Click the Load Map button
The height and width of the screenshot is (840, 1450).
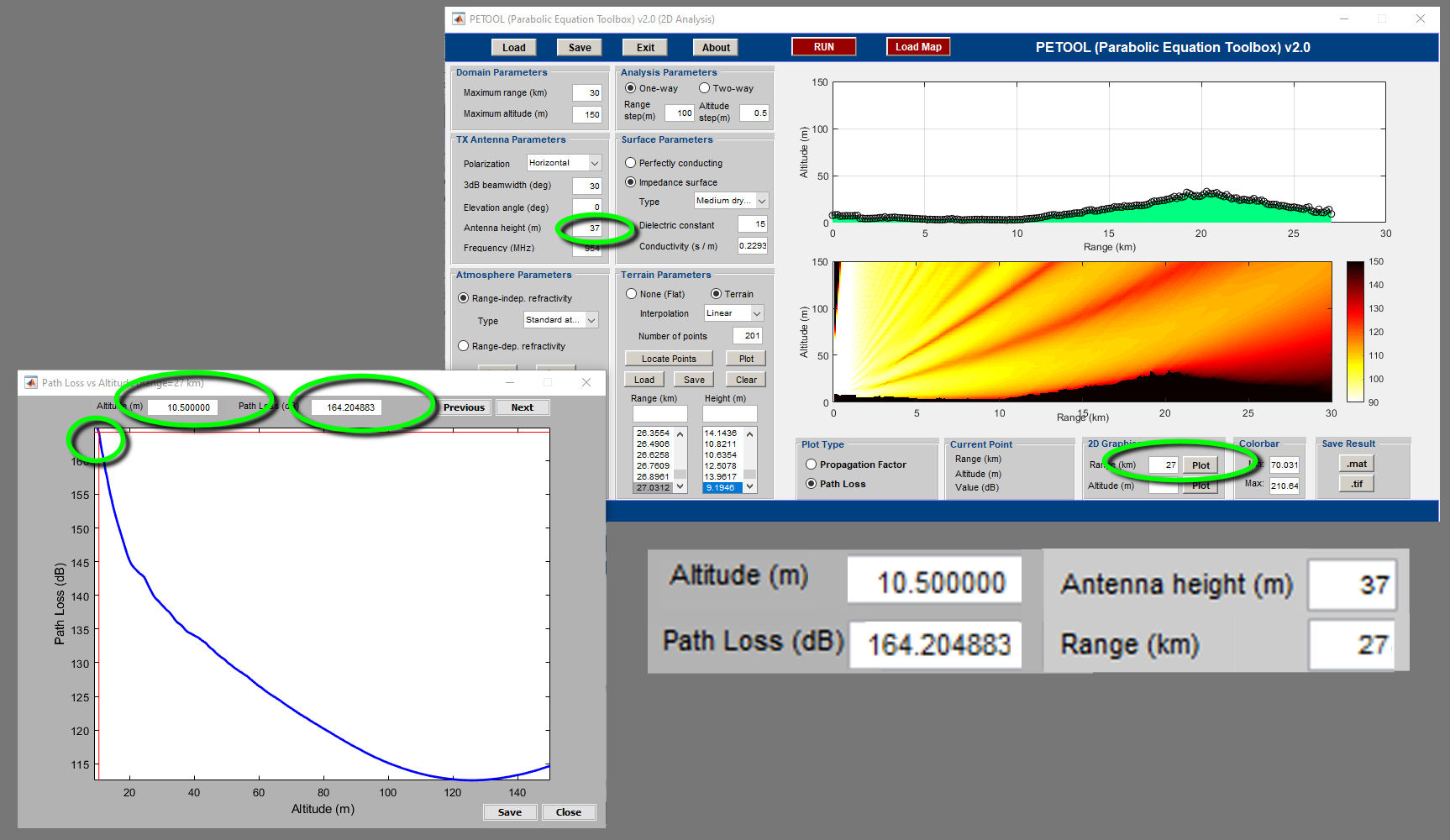tap(918, 47)
